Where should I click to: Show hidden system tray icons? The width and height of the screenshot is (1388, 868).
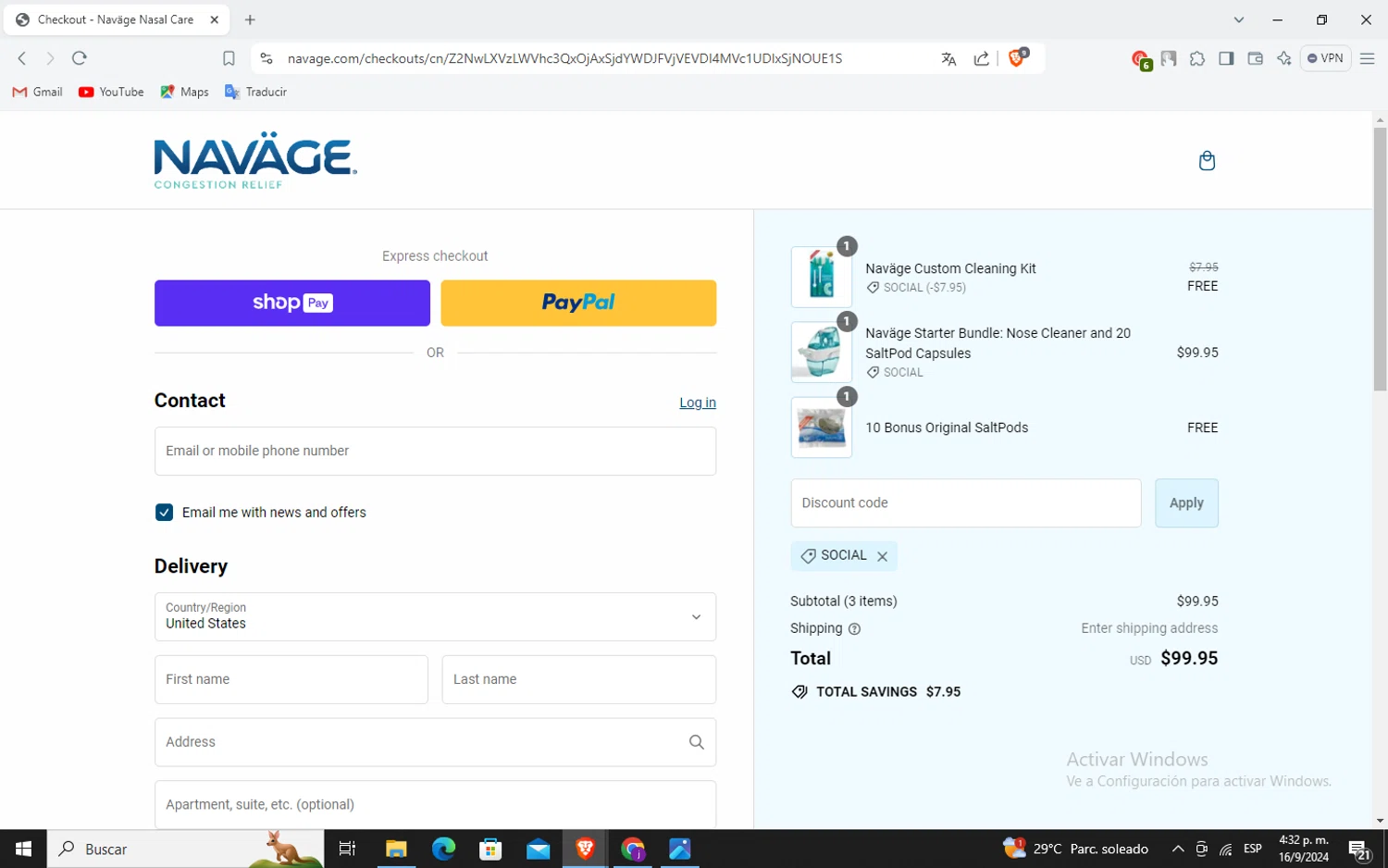pyautogui.click(x=1178, y=849)
